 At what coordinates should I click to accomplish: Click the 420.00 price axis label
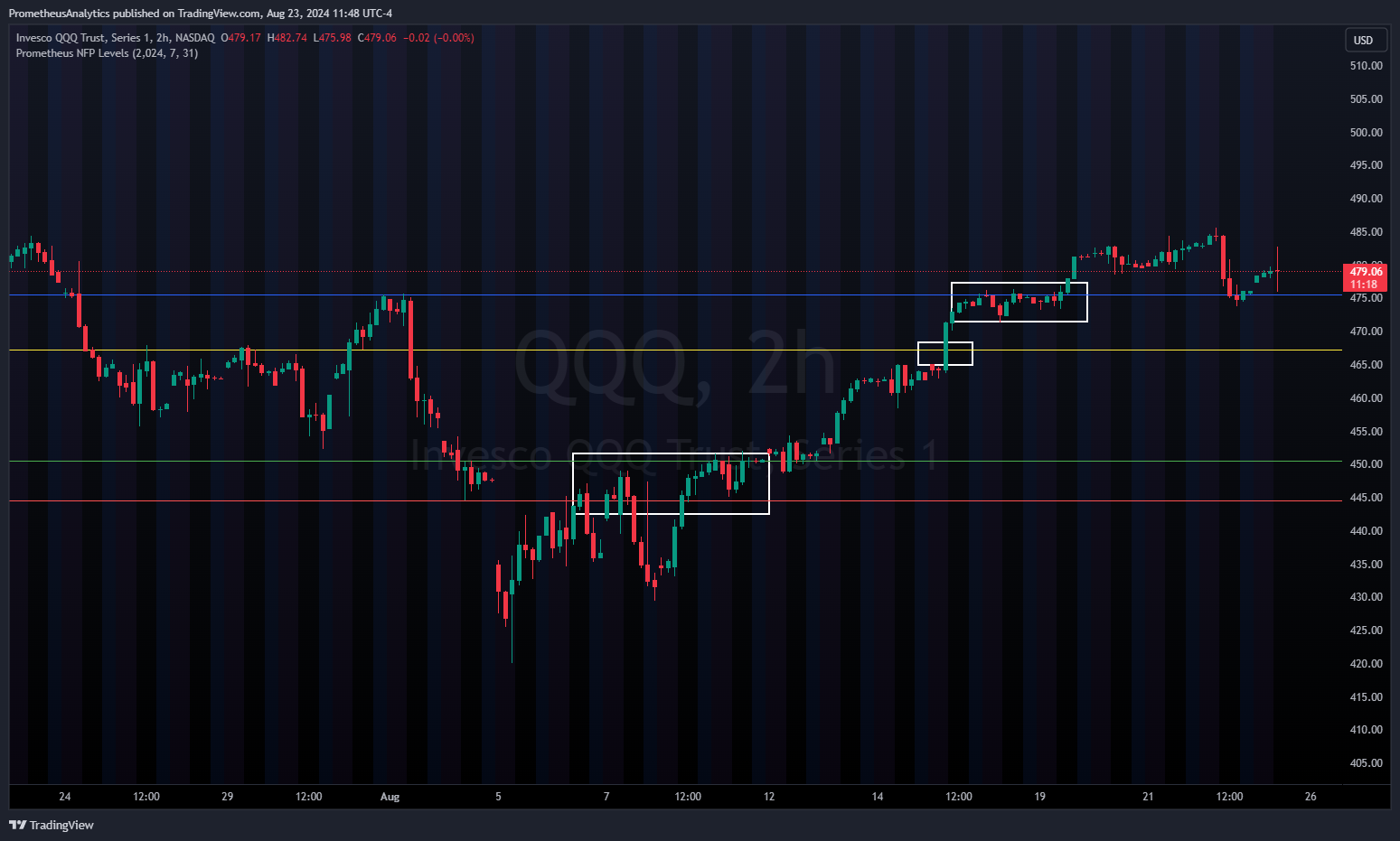1366,664
